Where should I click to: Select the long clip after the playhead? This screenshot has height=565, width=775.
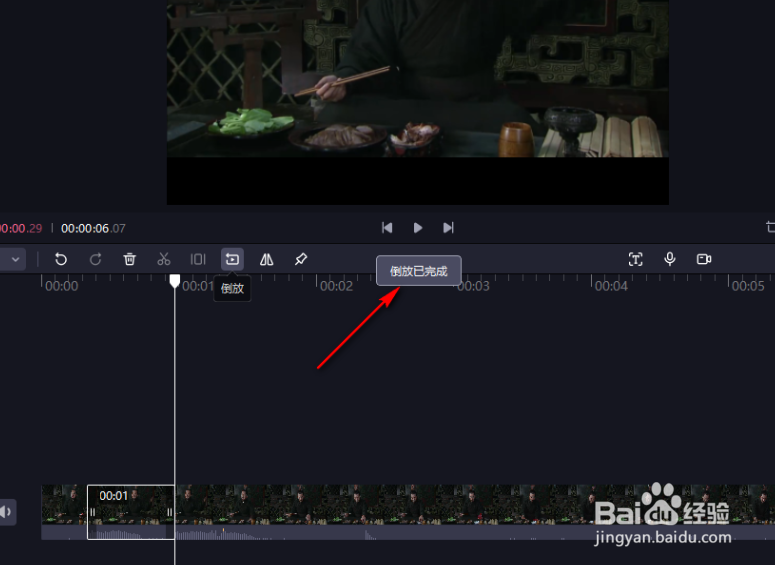point(474,512)
